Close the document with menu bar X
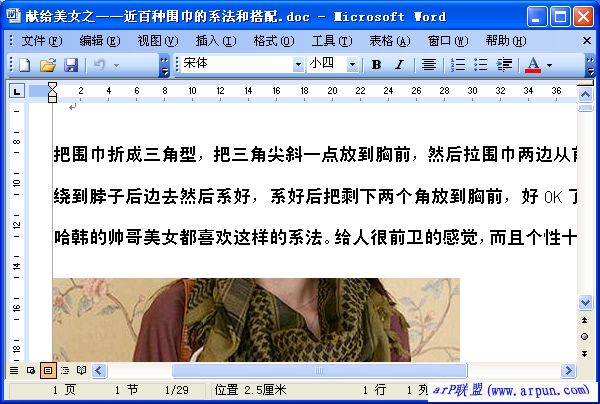 (x=587, y=41)
